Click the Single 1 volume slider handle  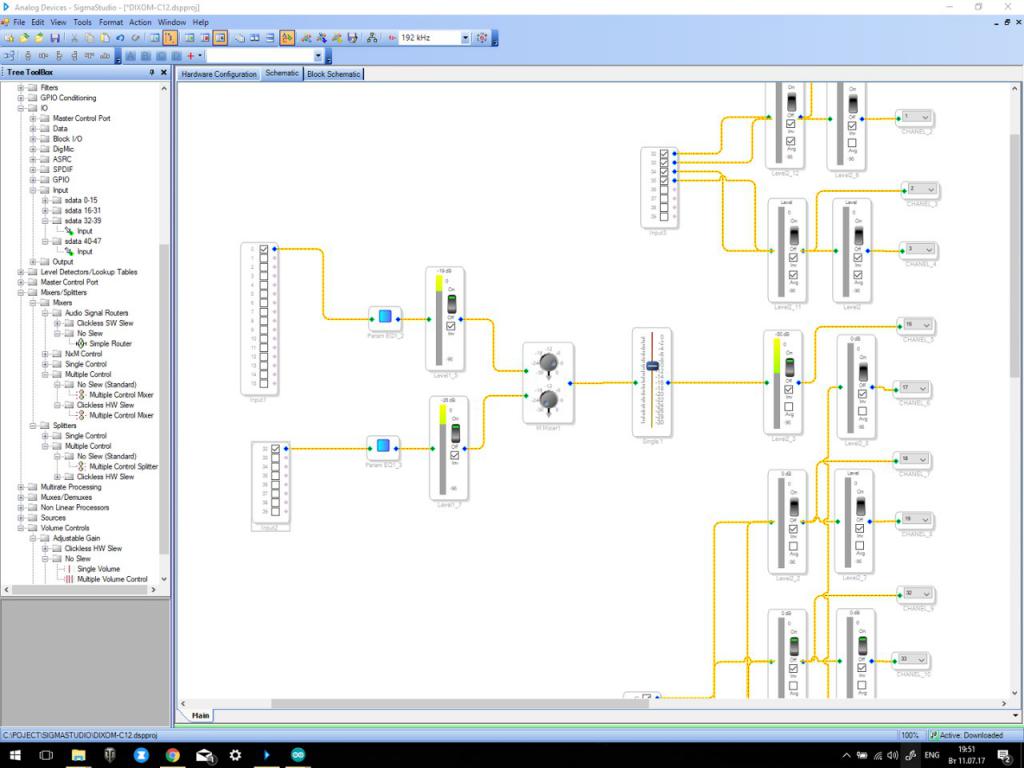point(652,366)
